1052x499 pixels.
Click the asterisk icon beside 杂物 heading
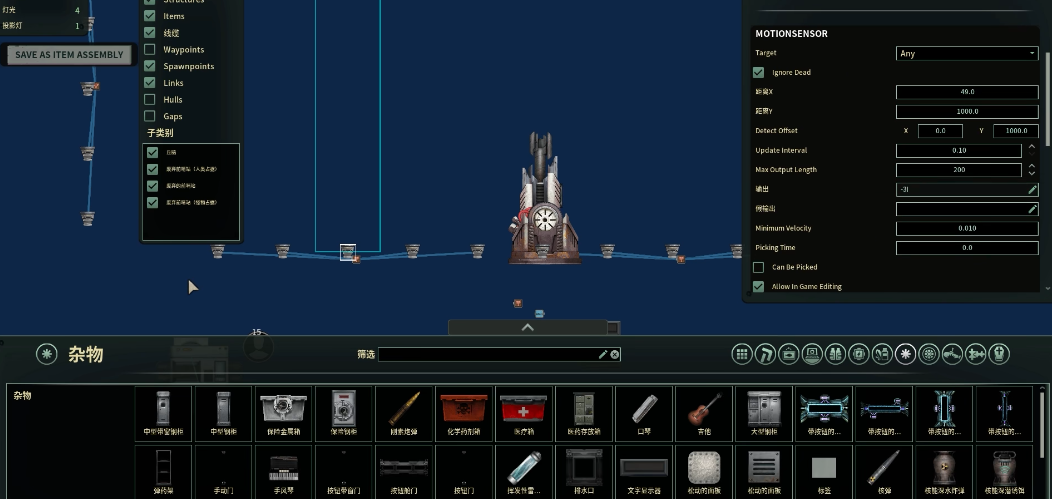click(46, 354)
